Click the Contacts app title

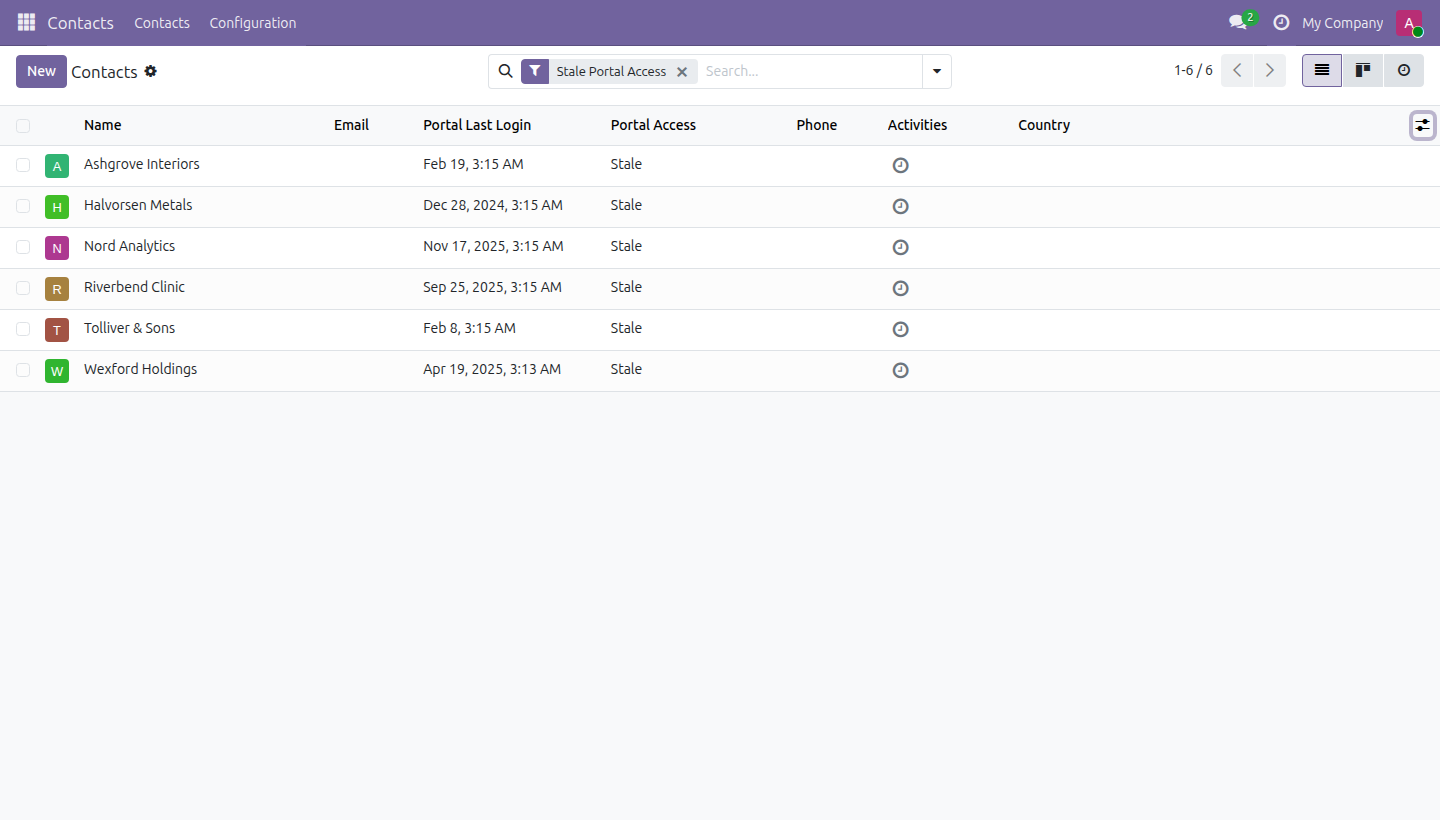[x=81, y=23]
